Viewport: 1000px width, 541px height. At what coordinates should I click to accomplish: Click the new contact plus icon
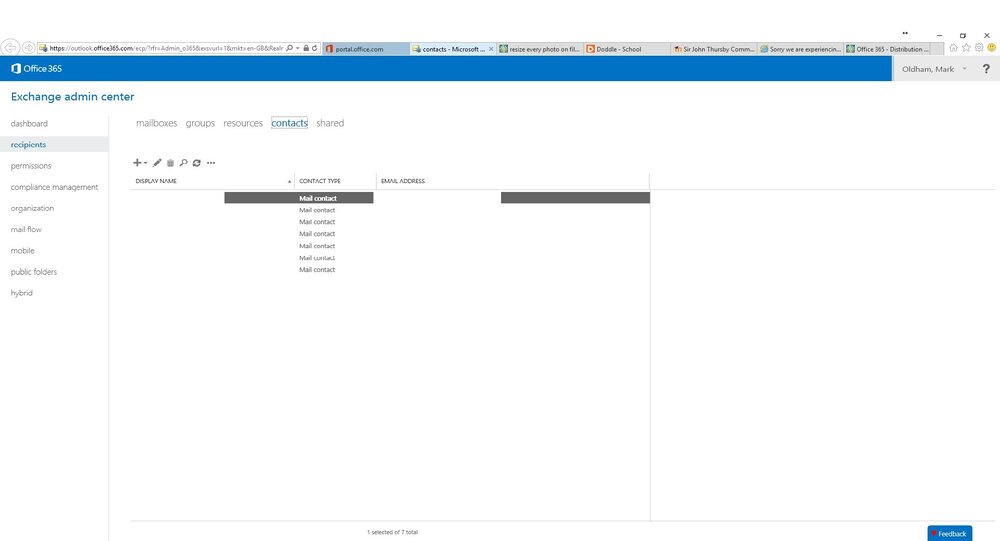click(x=137, y=163)
